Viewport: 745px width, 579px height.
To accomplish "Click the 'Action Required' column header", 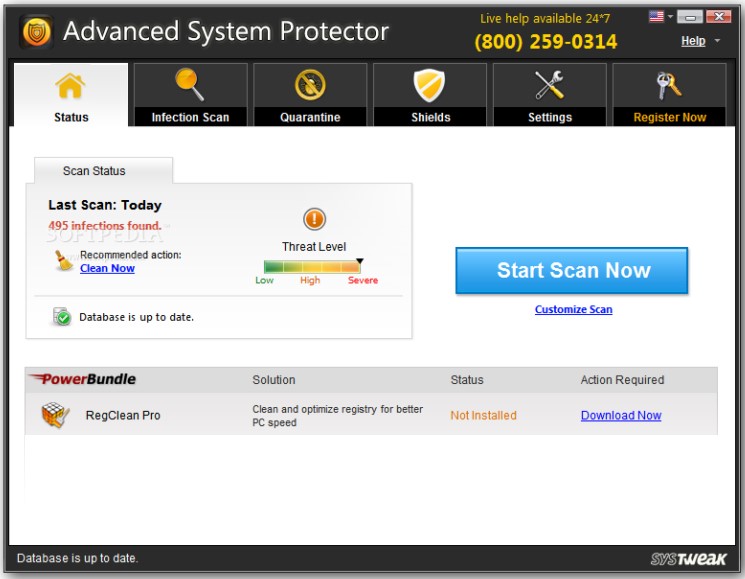I will [x=622, y=380].
